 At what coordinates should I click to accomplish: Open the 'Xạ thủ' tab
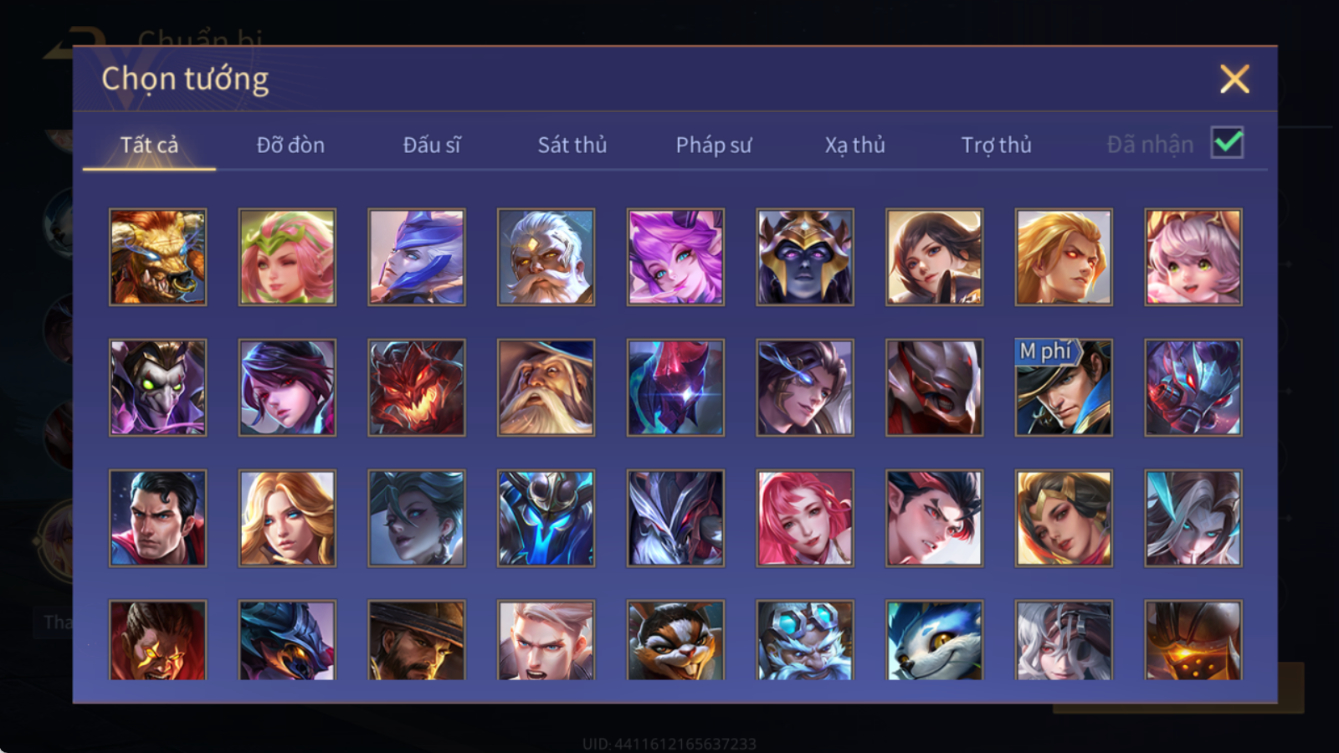click(855, 145)
